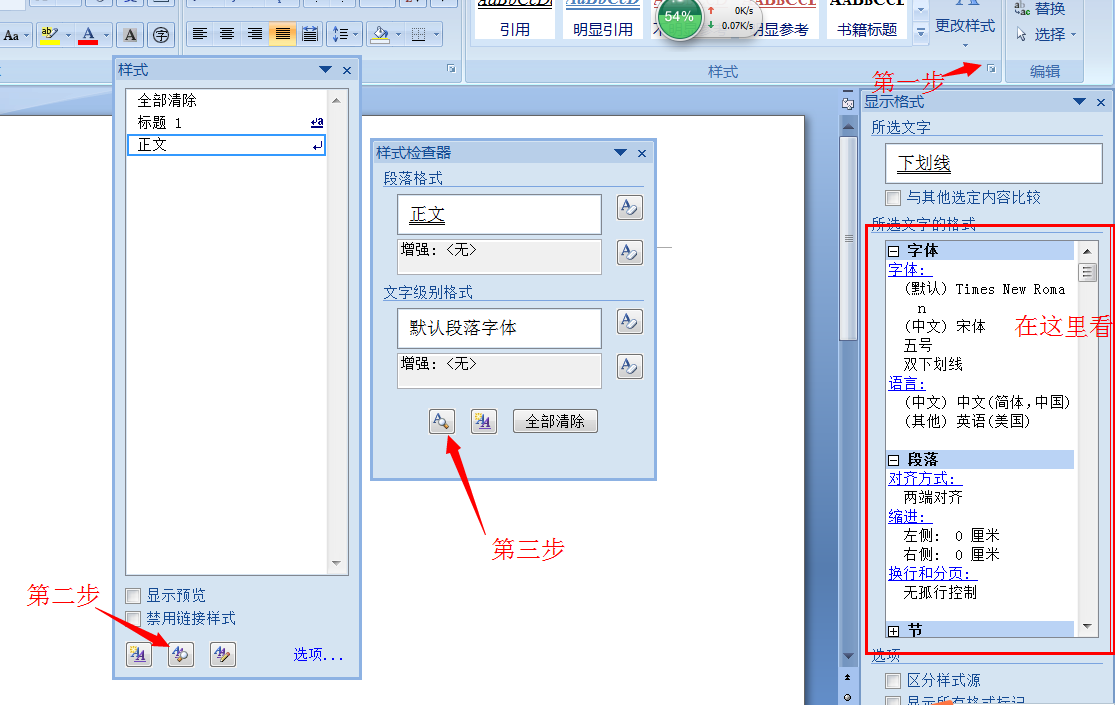Click New Style icon in styles pane
This screenshot has height=705, width=1115.
click(x=139, y=654)
